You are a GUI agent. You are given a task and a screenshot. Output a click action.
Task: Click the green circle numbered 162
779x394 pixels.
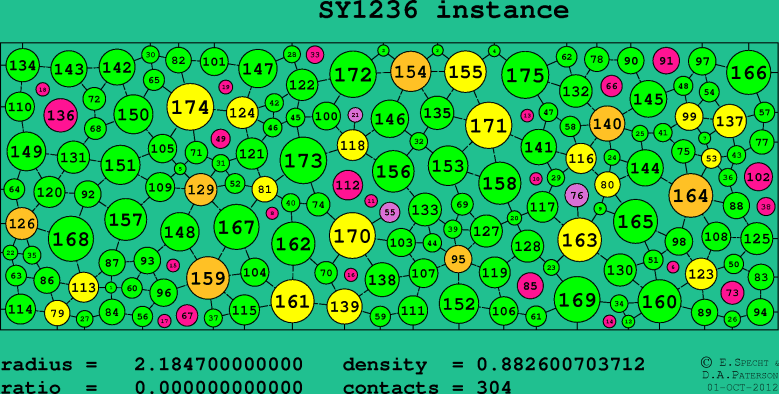[294, 243]
